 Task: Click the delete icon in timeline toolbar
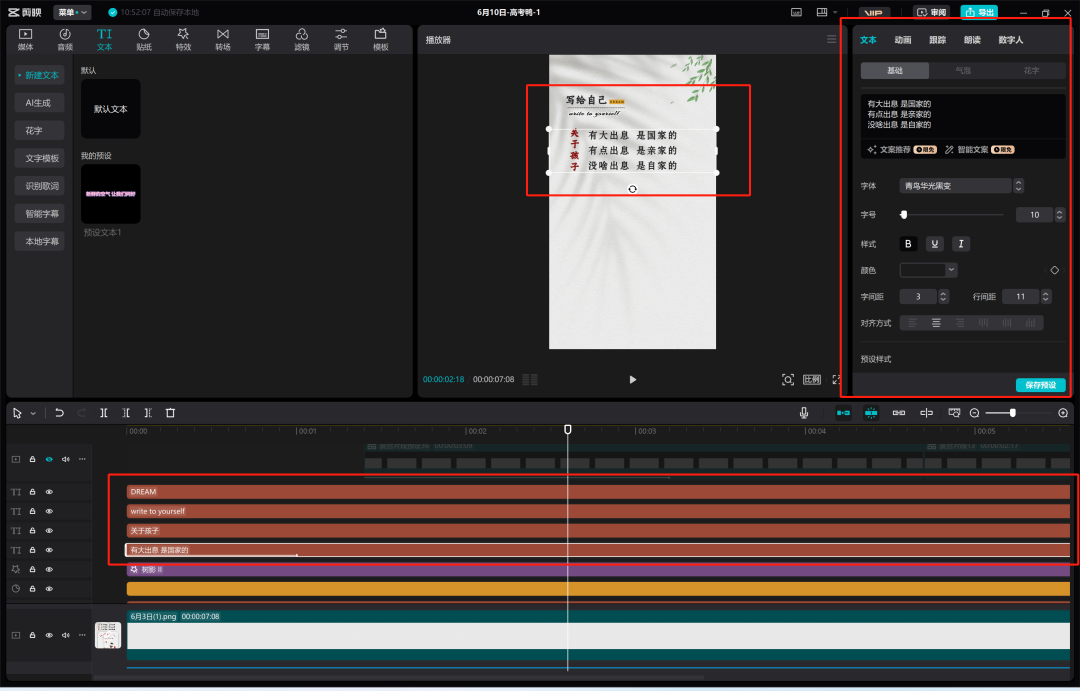click(x=170, y=412)
